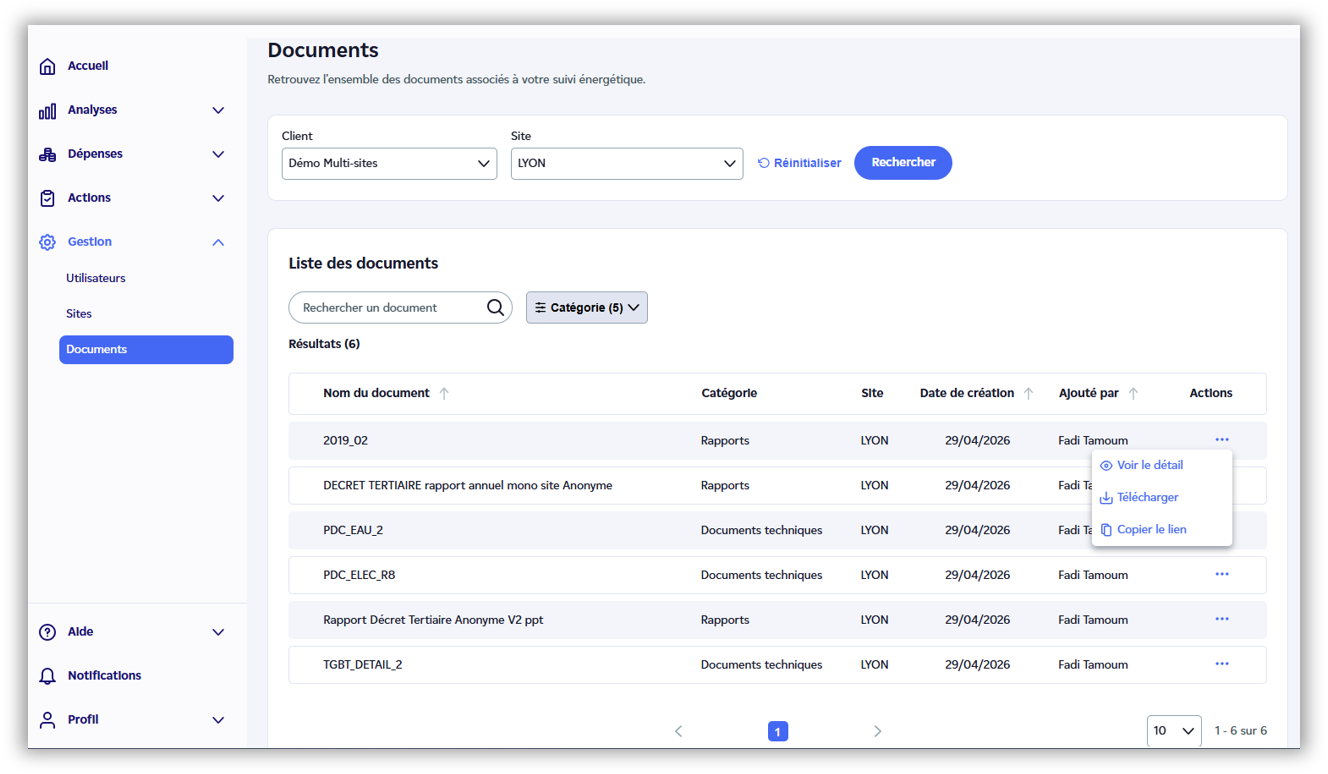Sort by Nom du document arrow

[x=444, y=394]
